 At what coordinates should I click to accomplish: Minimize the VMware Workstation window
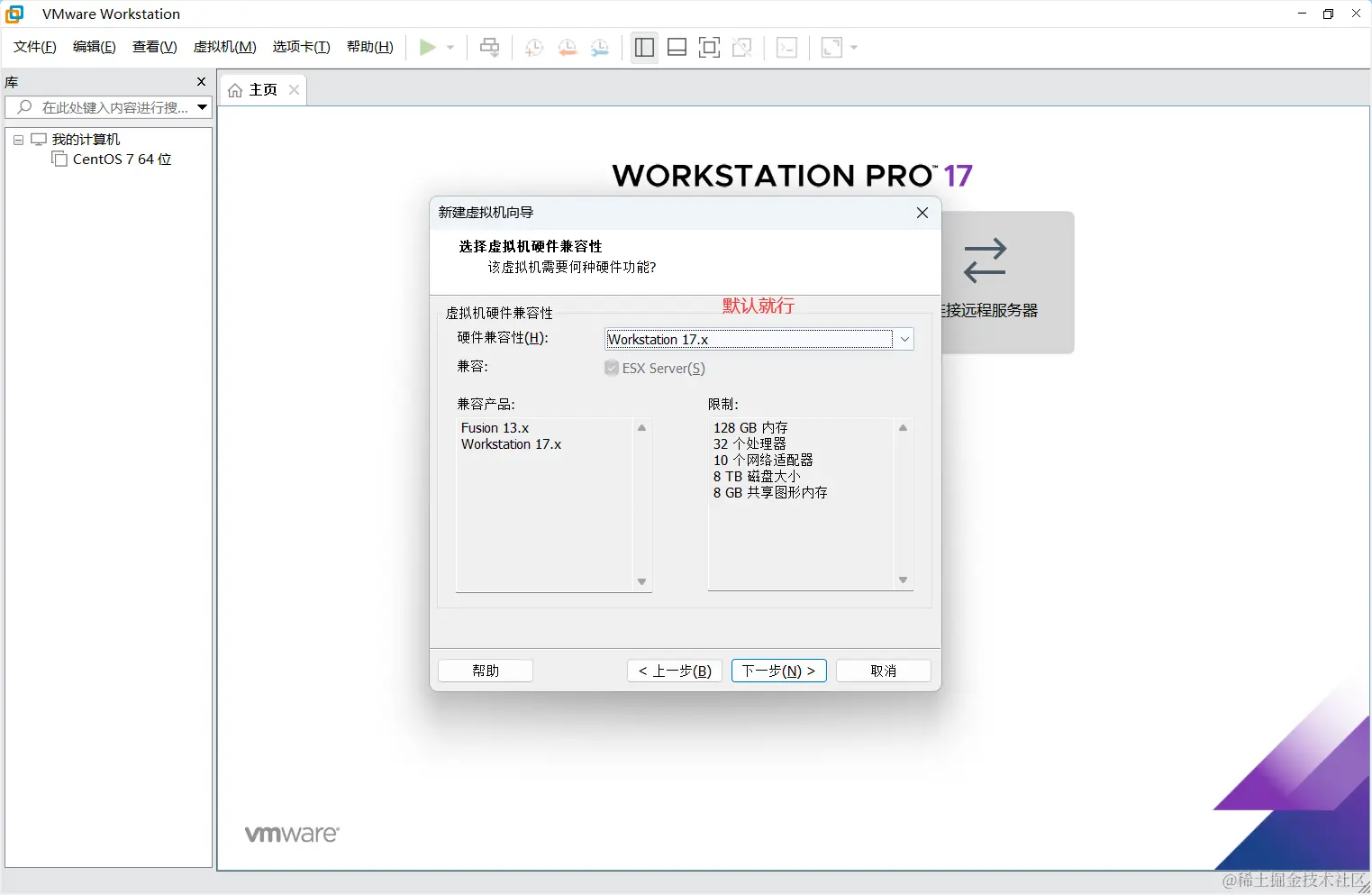click(1302, 14)
